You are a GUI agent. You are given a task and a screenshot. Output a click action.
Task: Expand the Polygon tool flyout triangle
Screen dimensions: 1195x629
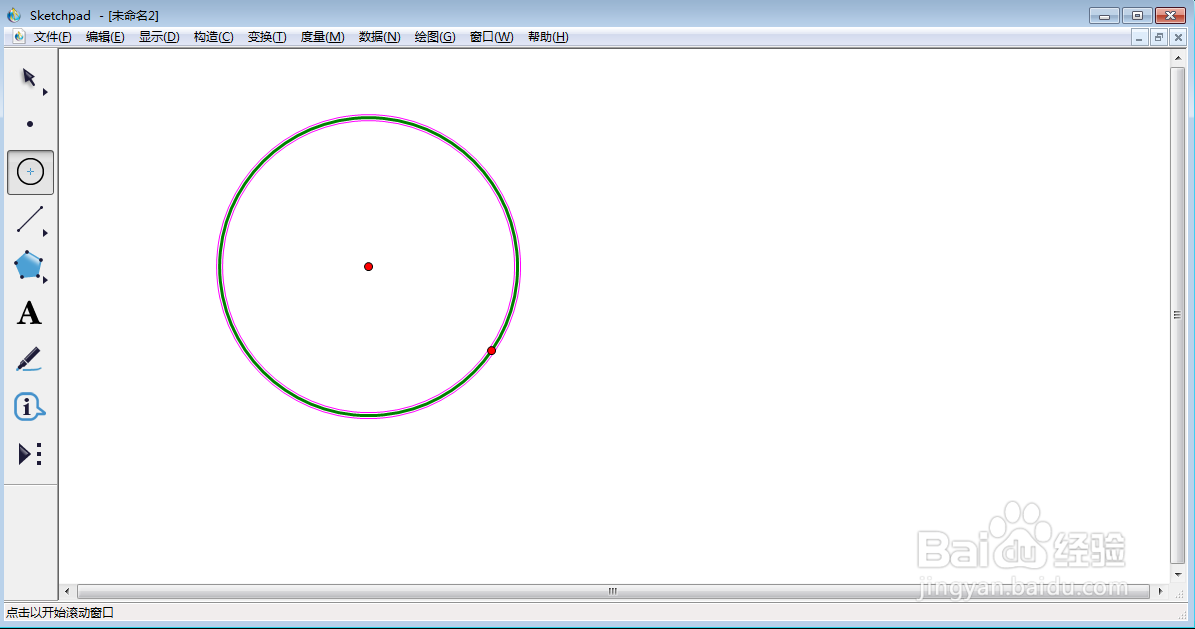[x=45, y=281]
